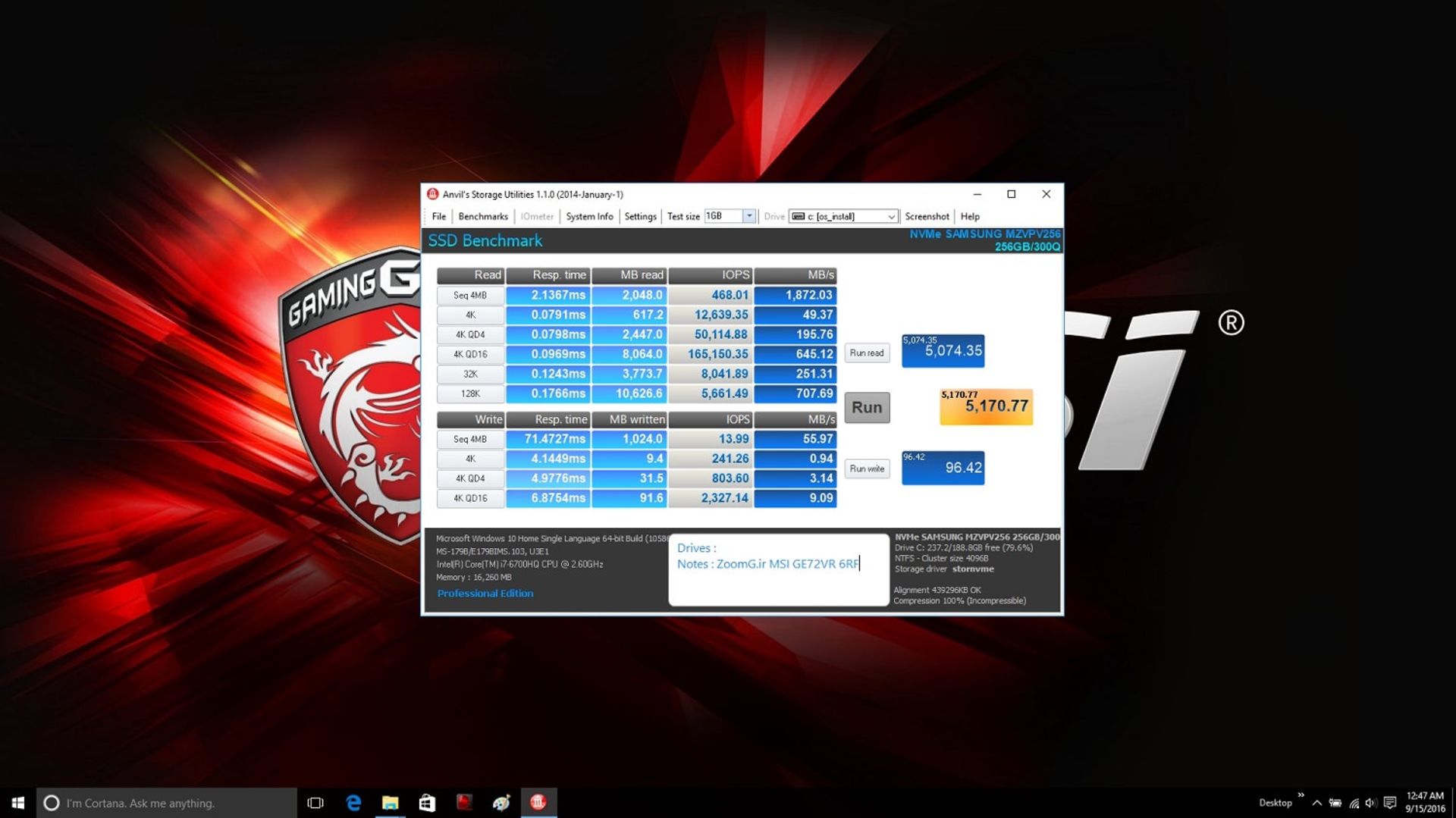Launch Microsoft Edge from the taskbar
Viewport: 1456px width, 818px height.
[353, 803]
